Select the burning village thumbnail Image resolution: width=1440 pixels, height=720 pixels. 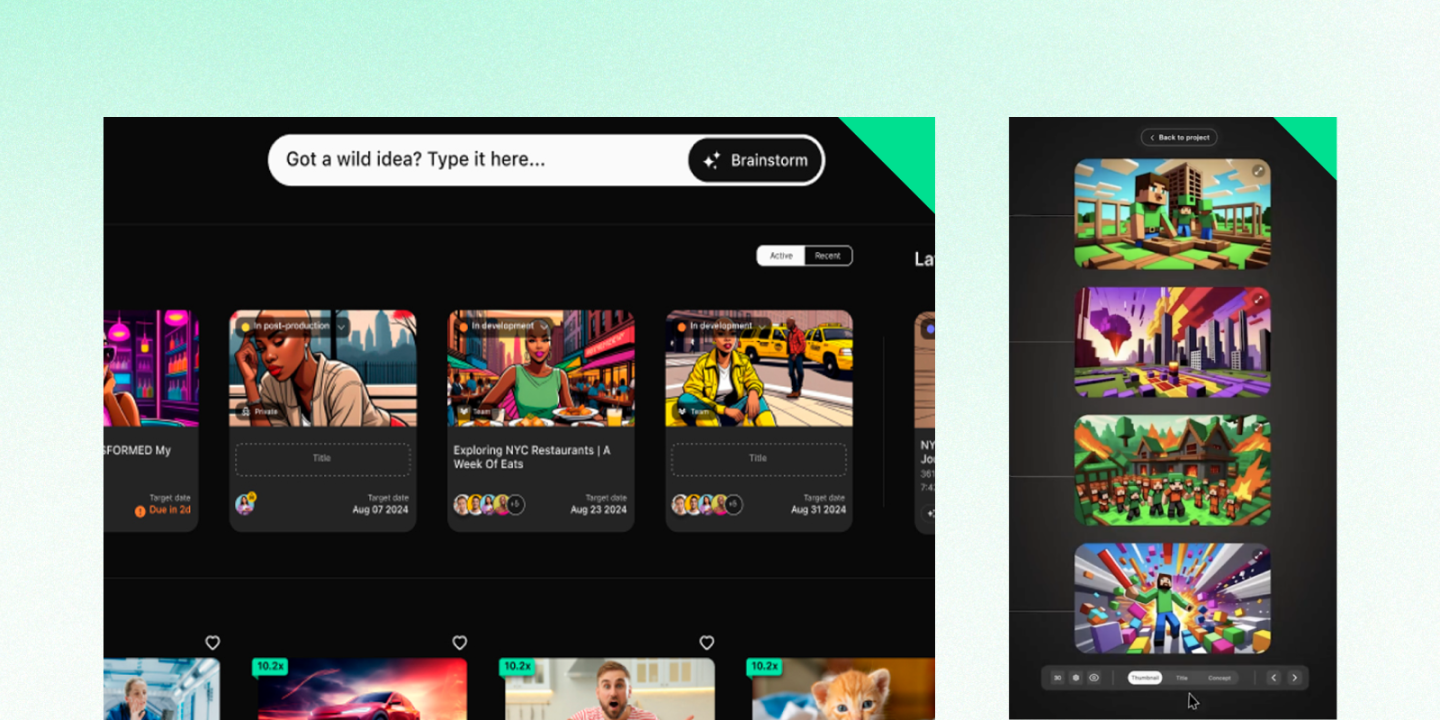[1172, 470]
